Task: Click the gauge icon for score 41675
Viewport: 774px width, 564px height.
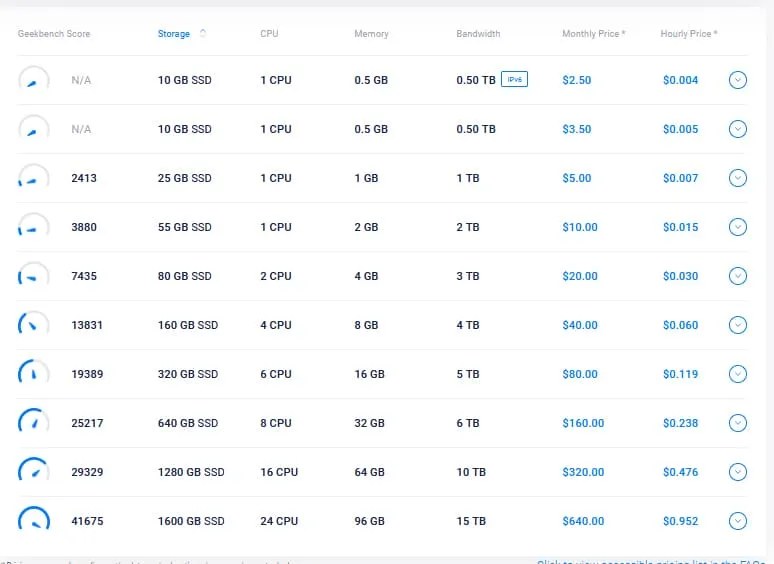Action: coord(34,518)
